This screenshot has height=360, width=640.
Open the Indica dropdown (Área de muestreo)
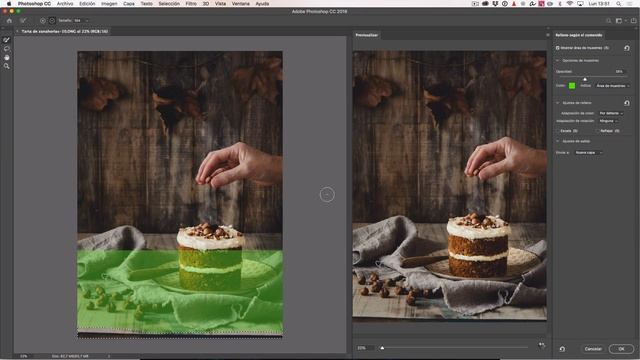click(612, 86)
